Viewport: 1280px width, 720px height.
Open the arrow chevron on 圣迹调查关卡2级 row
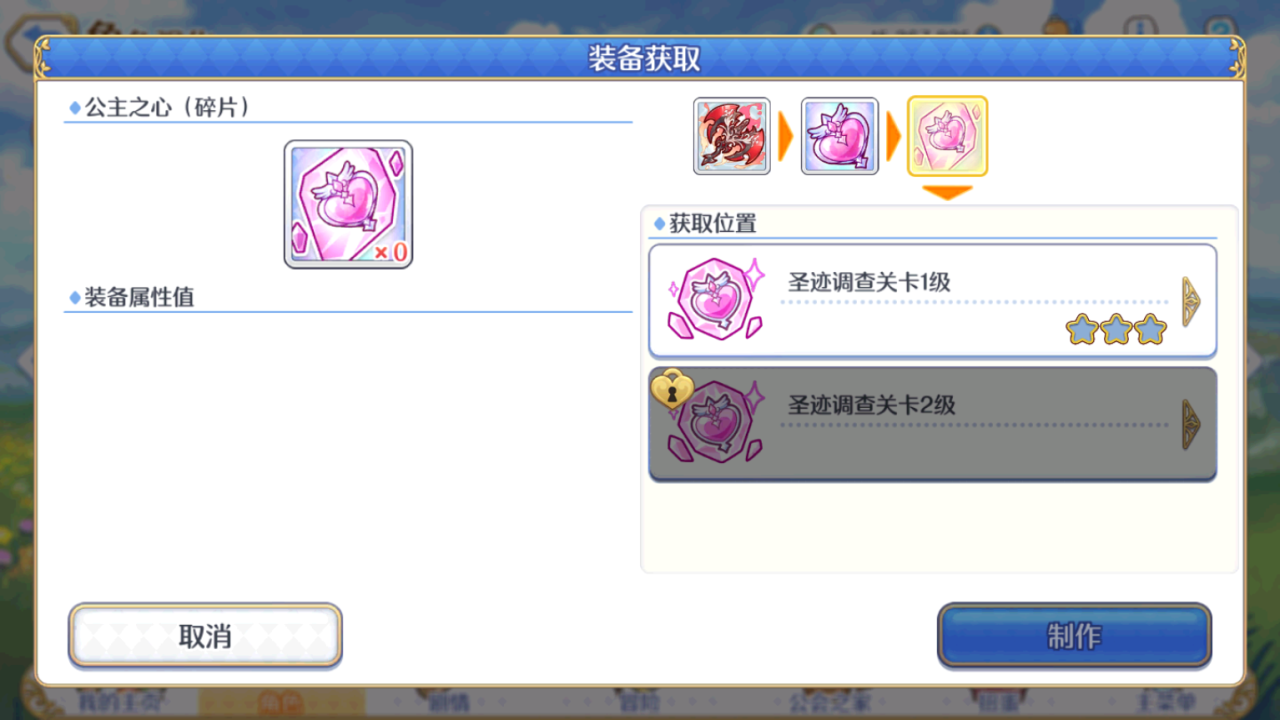click(1191, 424)
